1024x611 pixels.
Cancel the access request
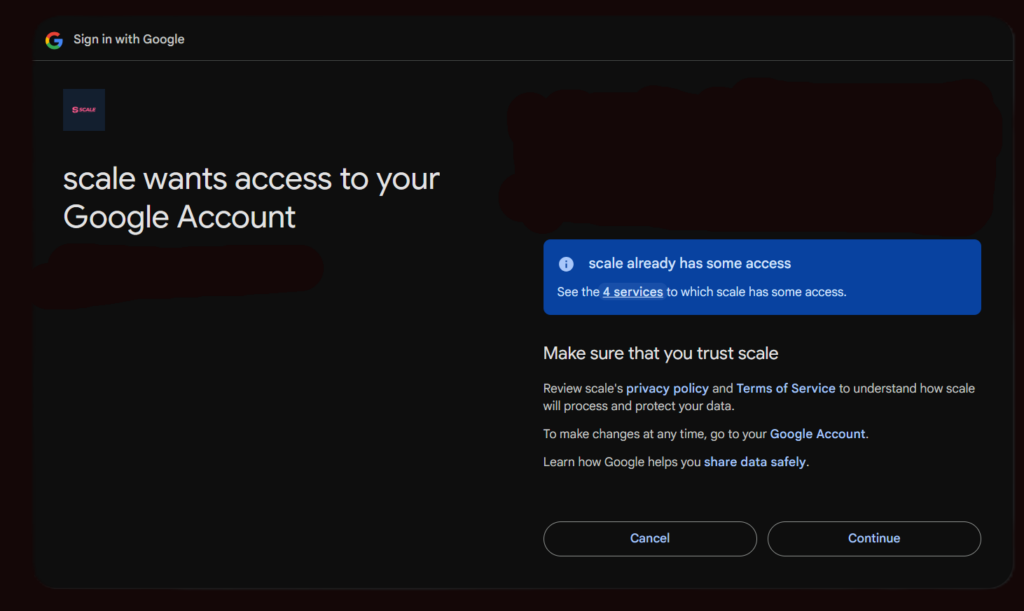click(x=650, y=539)
